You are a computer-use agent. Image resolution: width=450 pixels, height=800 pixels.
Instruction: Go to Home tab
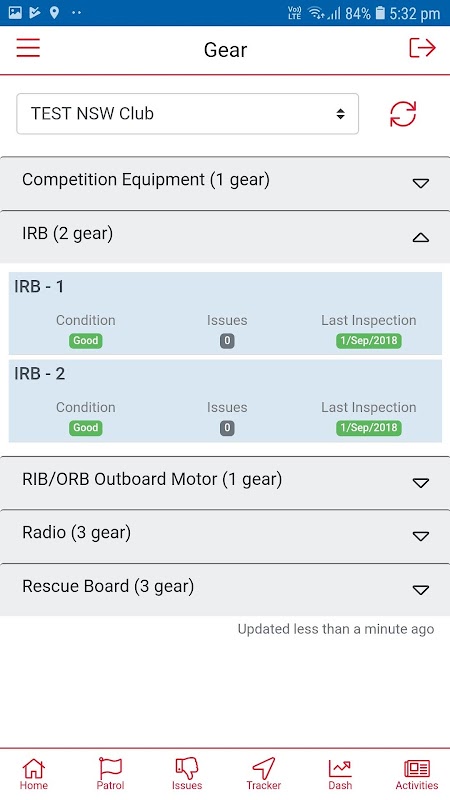[34, 774]
